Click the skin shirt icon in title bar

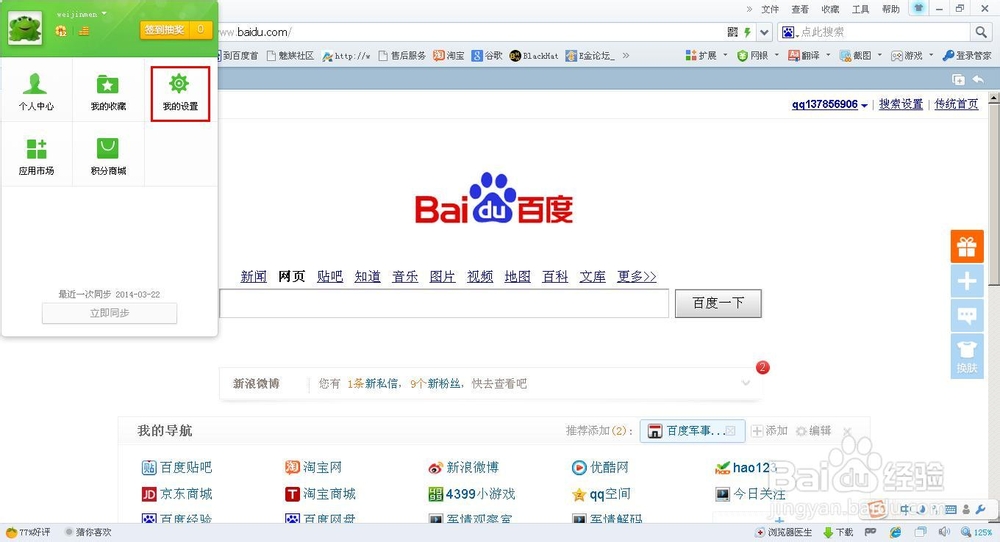pyautogui.click(x=918, y=8)
